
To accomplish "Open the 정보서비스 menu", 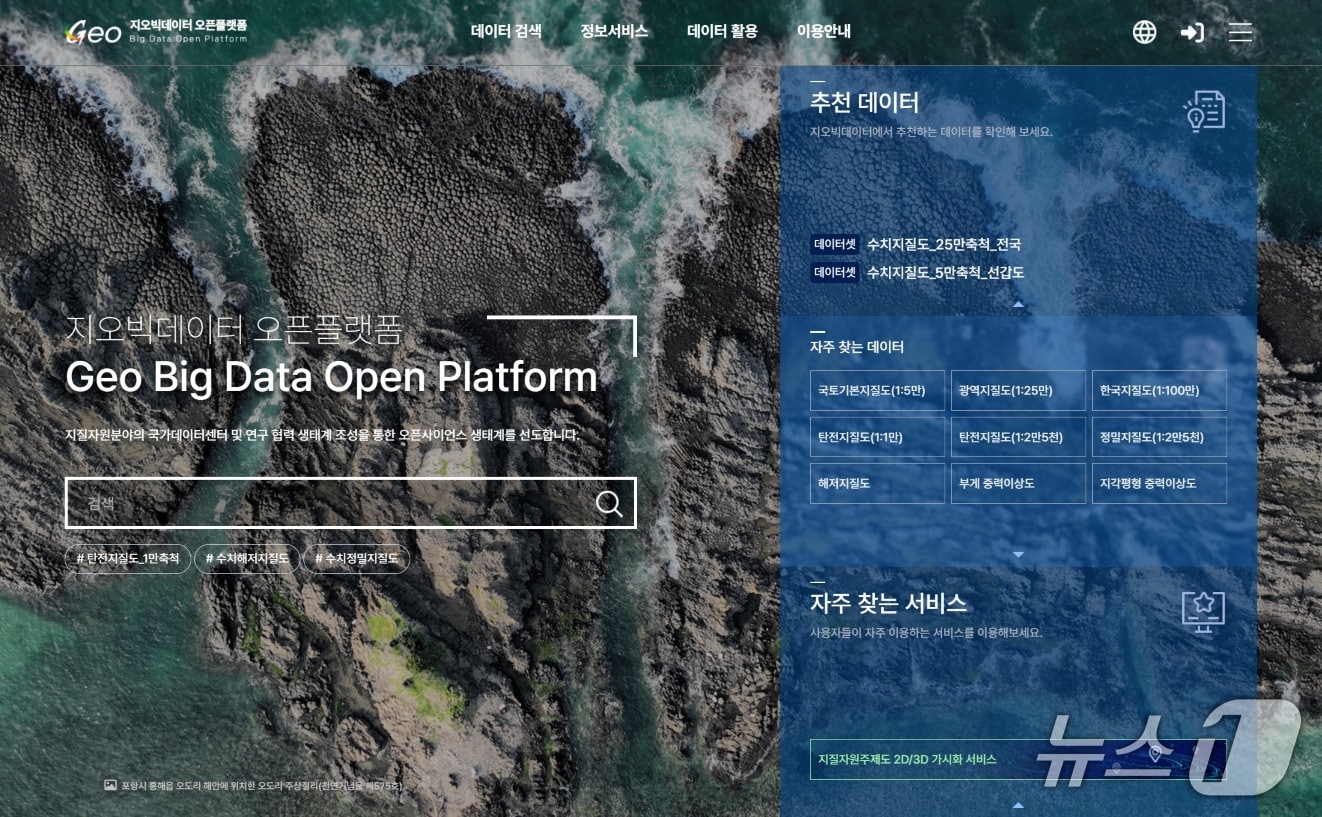I will 614,31.
